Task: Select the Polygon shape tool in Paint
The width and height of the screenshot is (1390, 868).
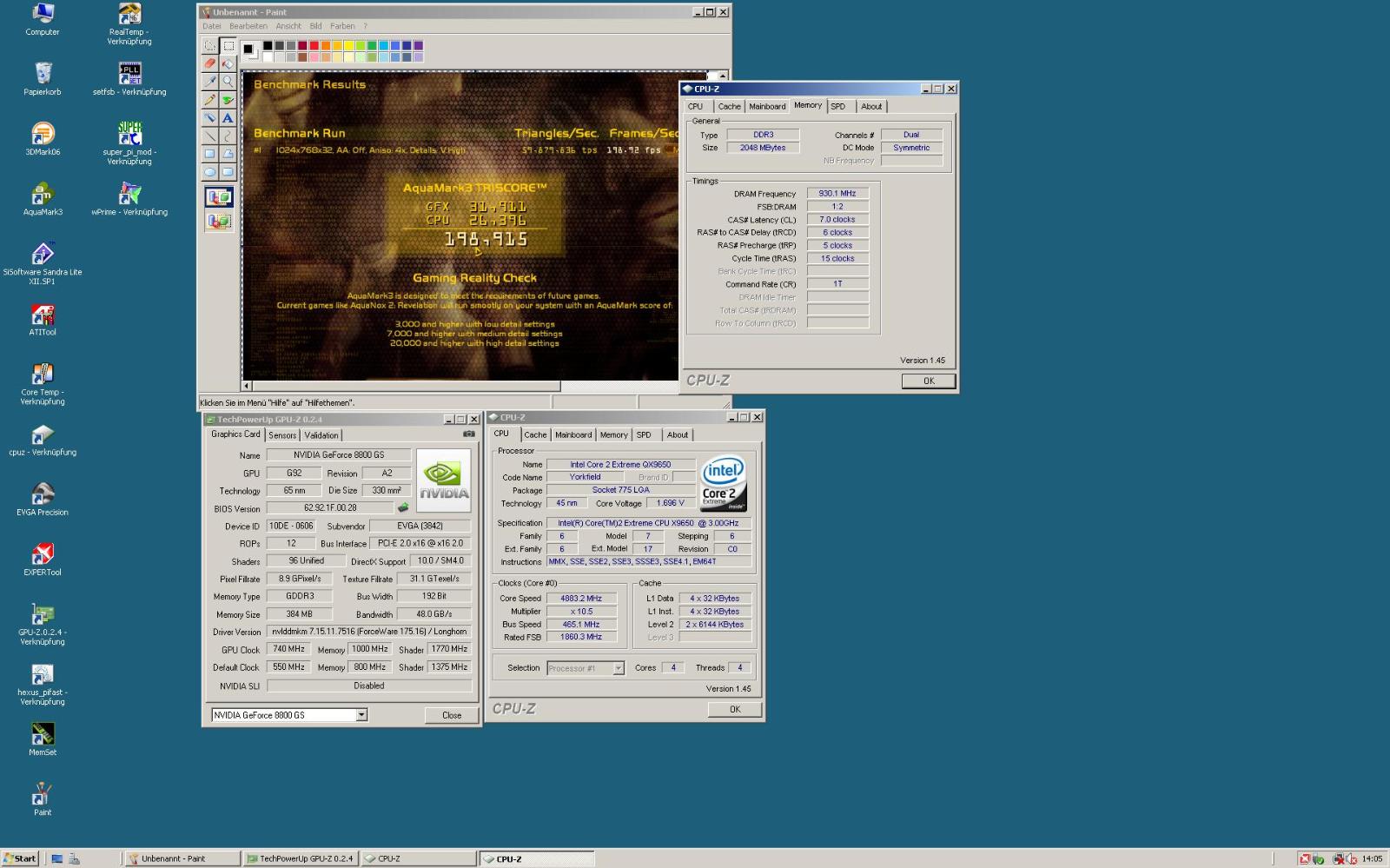Action: pos(228,154)
